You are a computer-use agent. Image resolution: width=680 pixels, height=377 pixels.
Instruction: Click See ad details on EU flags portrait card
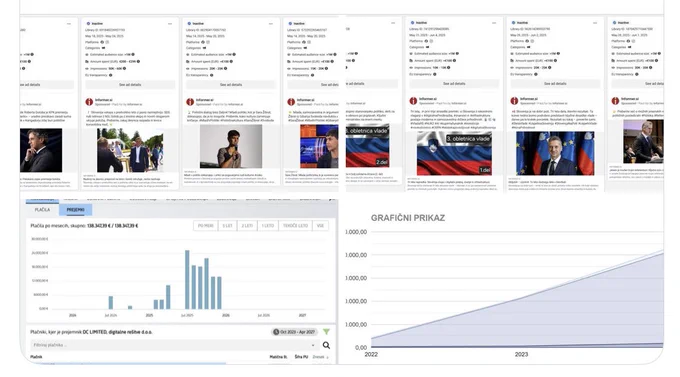click(555, 84)
